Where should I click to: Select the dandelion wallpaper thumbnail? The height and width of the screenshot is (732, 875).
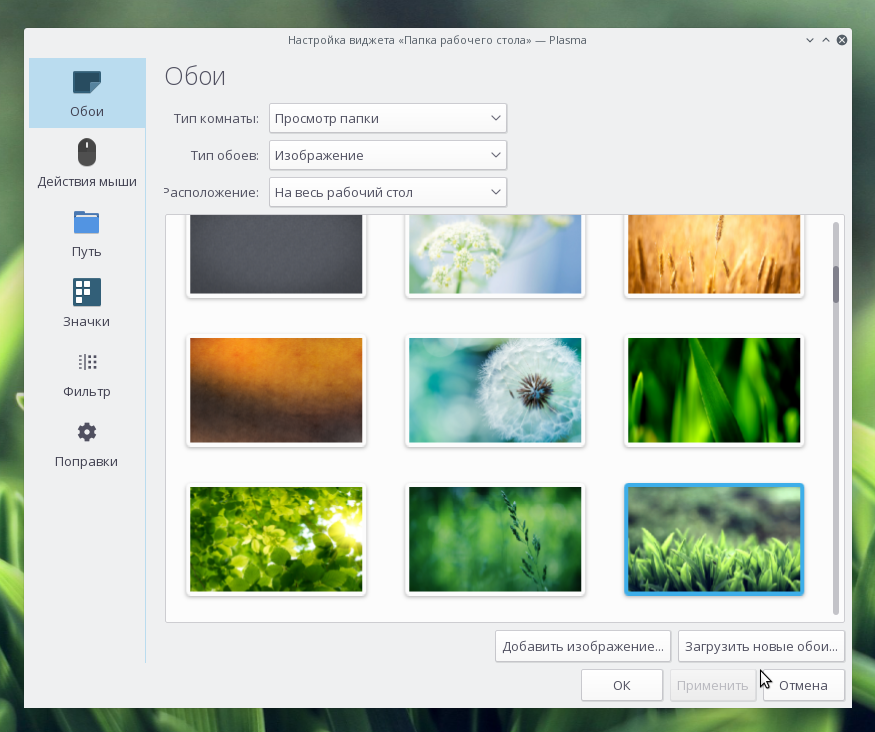(495, 390)
